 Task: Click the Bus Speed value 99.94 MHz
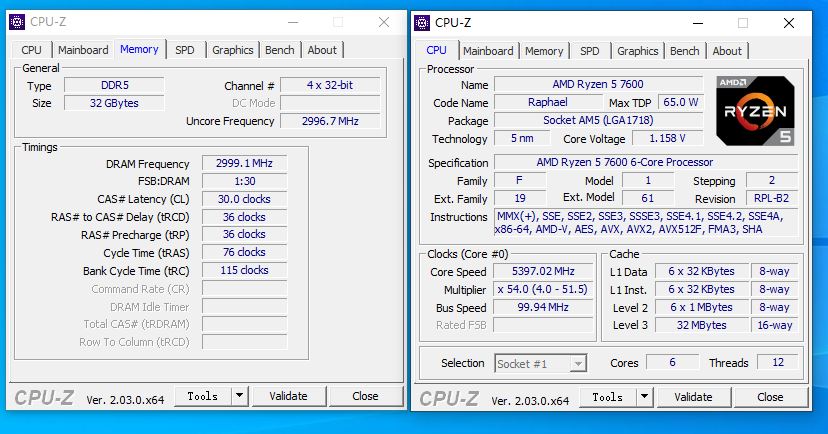coord(543,307)
